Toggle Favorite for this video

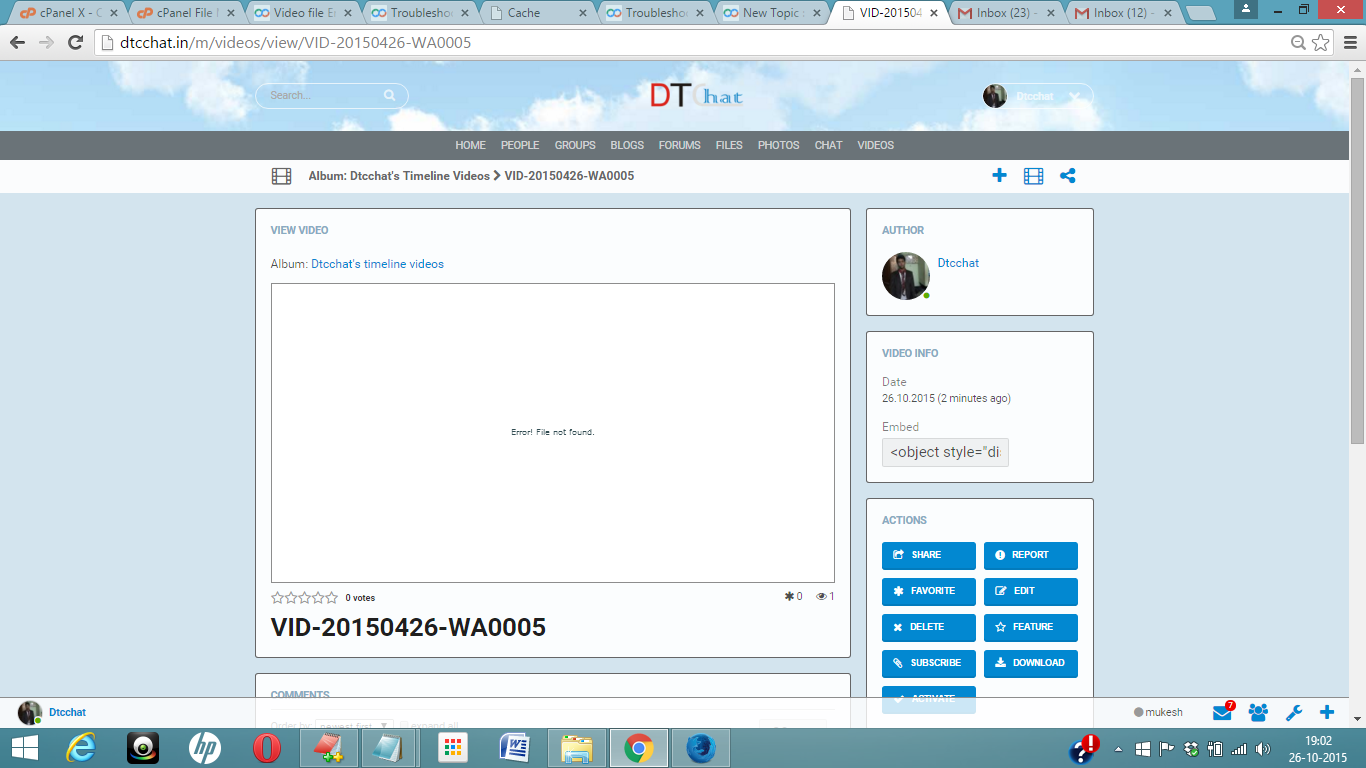pyautogui.click(x=928, y=591)
